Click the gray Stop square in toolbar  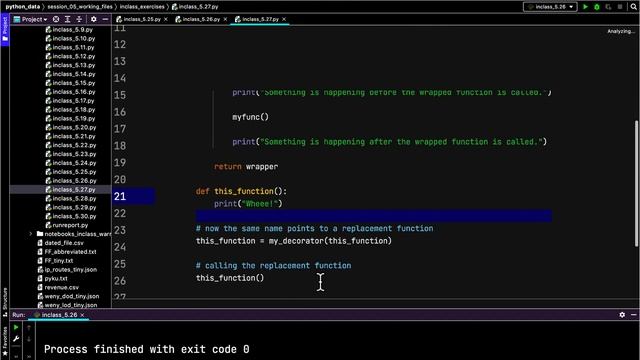620,7
